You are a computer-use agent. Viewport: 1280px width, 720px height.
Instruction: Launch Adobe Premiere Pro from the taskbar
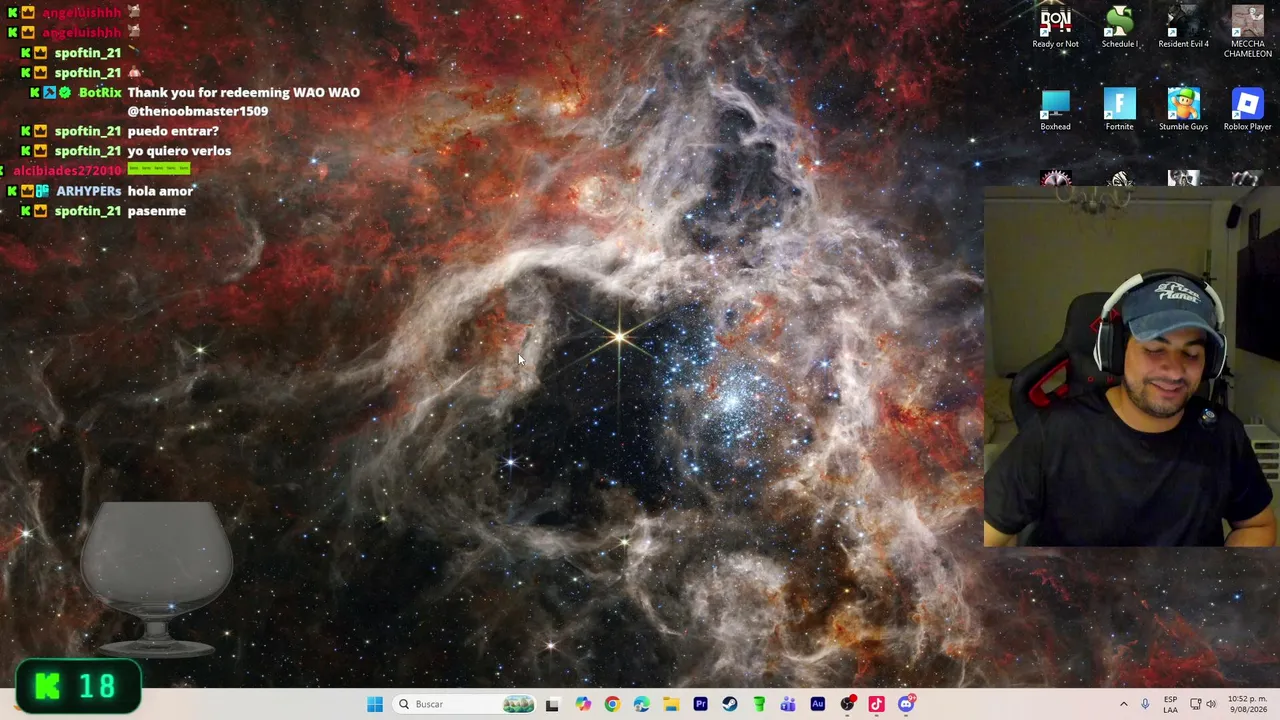pos(700,704)
